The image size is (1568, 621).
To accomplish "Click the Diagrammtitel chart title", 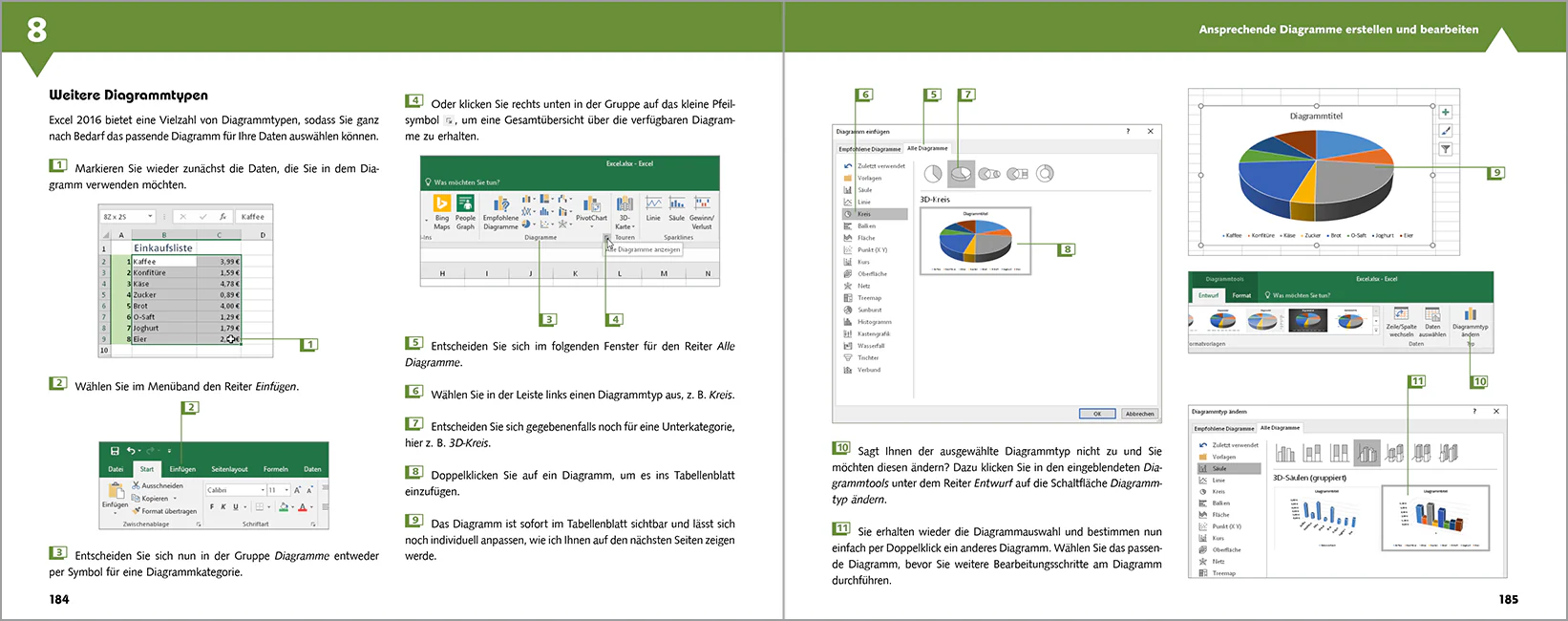I will 1316,116.
